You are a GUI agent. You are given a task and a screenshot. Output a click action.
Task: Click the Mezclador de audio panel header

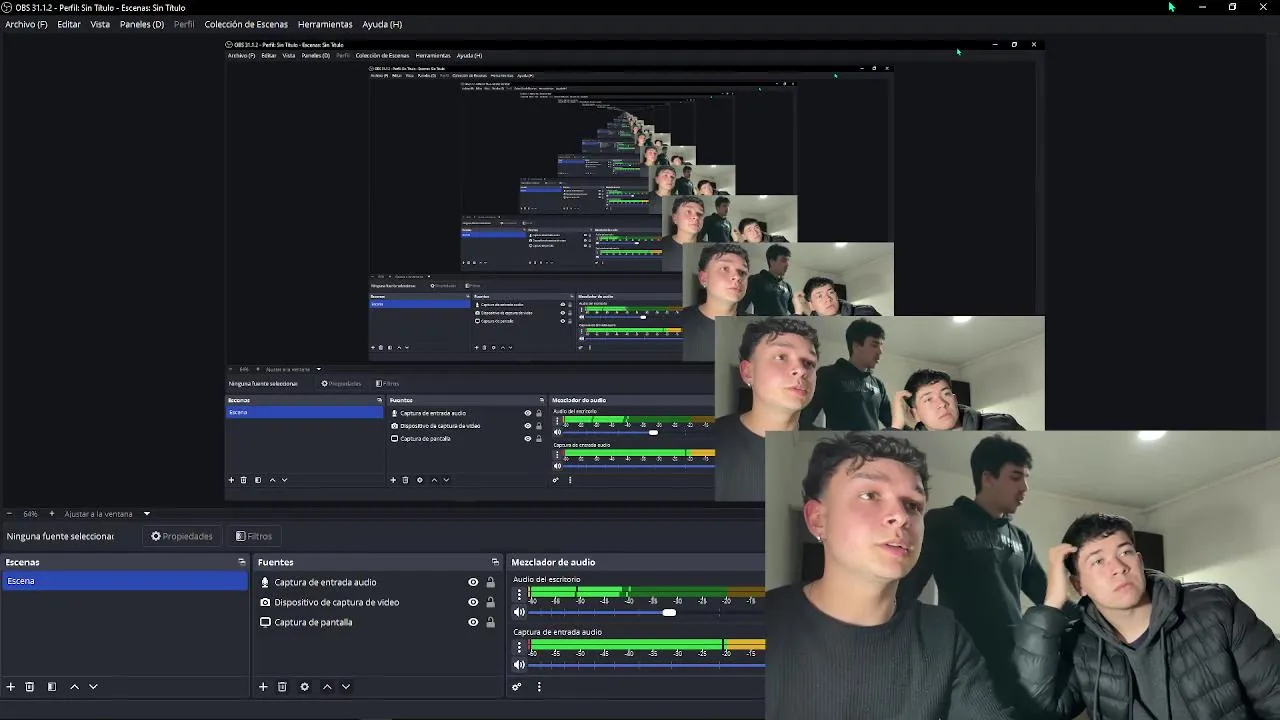(553, 562)
